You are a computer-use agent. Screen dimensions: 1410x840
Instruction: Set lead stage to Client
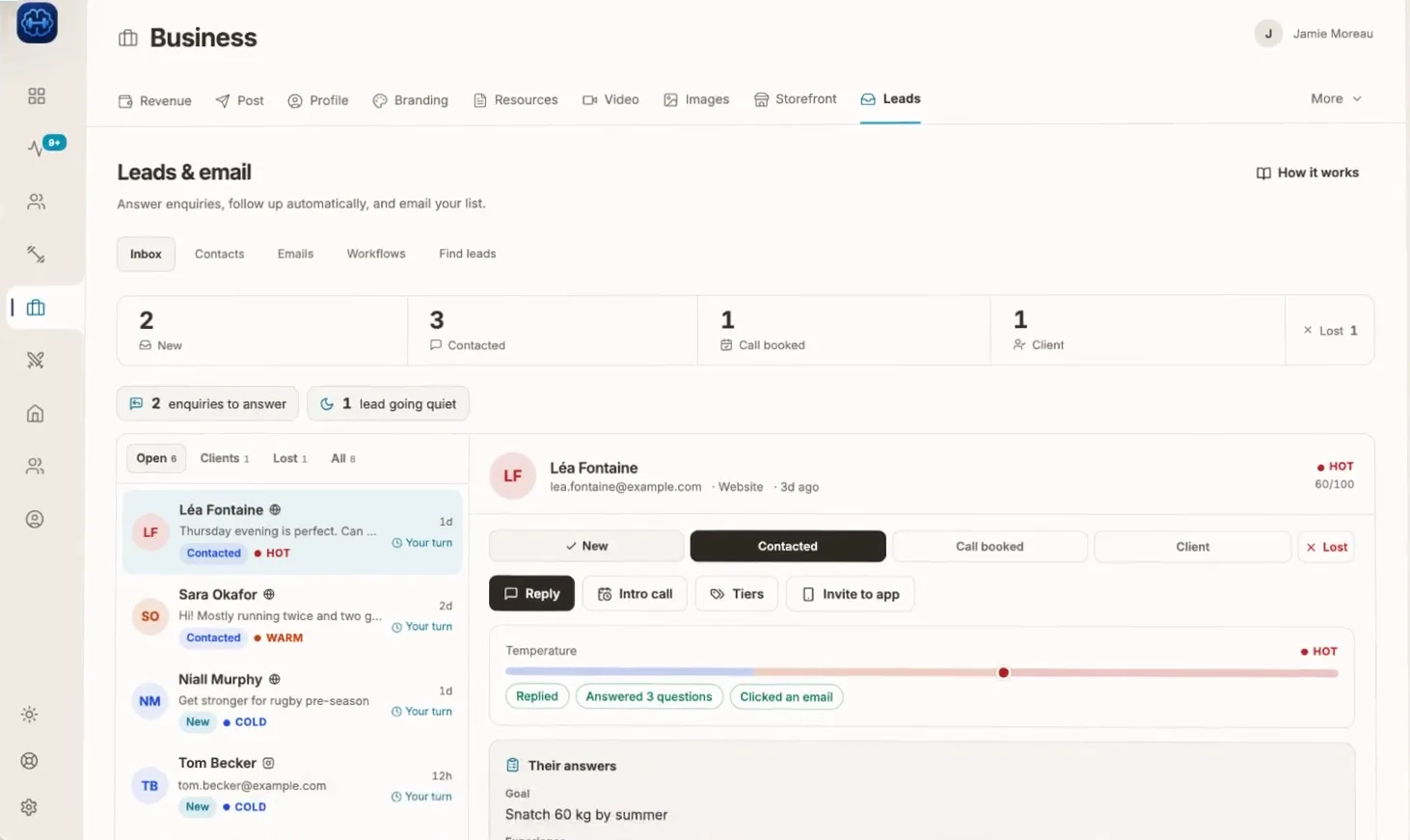(1192, 546)
